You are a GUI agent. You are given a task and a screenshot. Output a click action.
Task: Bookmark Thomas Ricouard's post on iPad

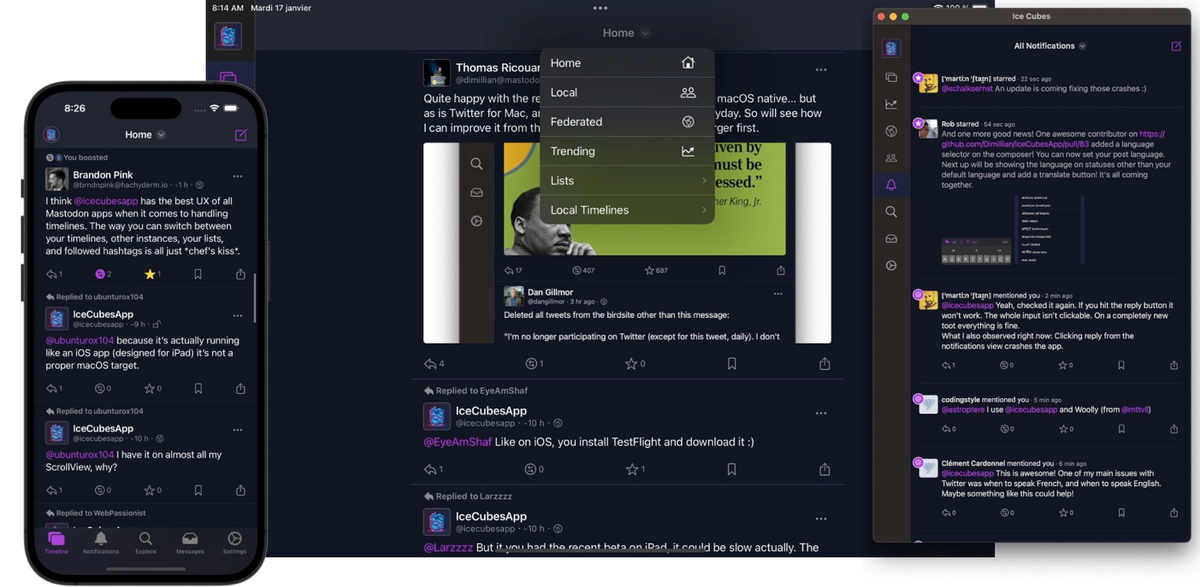pyautogui.click(x=732, y=364)
